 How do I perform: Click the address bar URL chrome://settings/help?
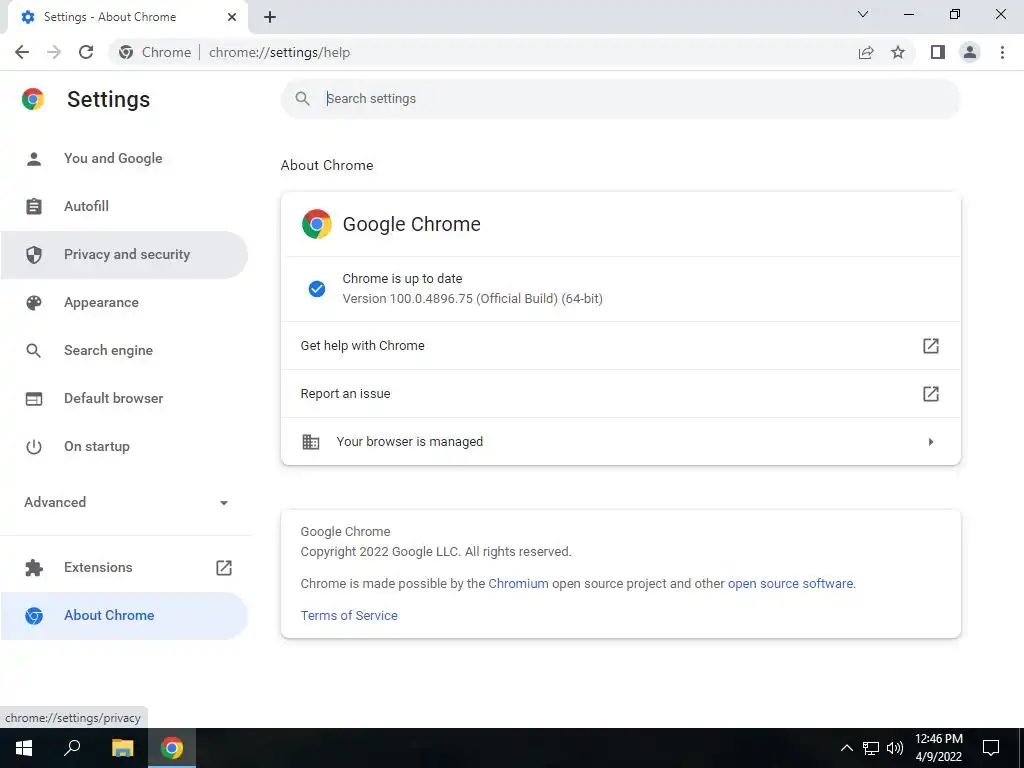coord(280,52)
